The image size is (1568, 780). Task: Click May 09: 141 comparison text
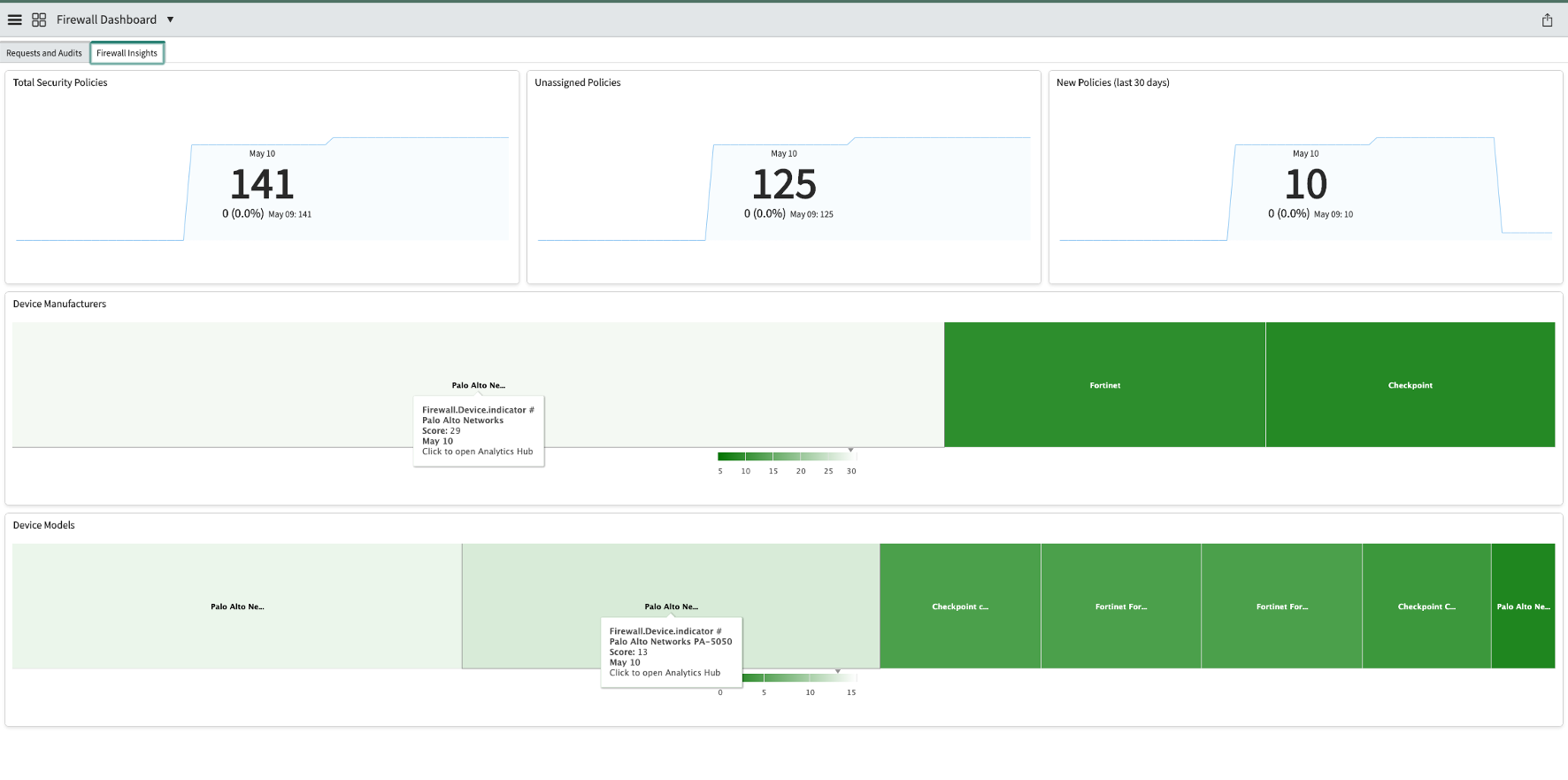290,214
